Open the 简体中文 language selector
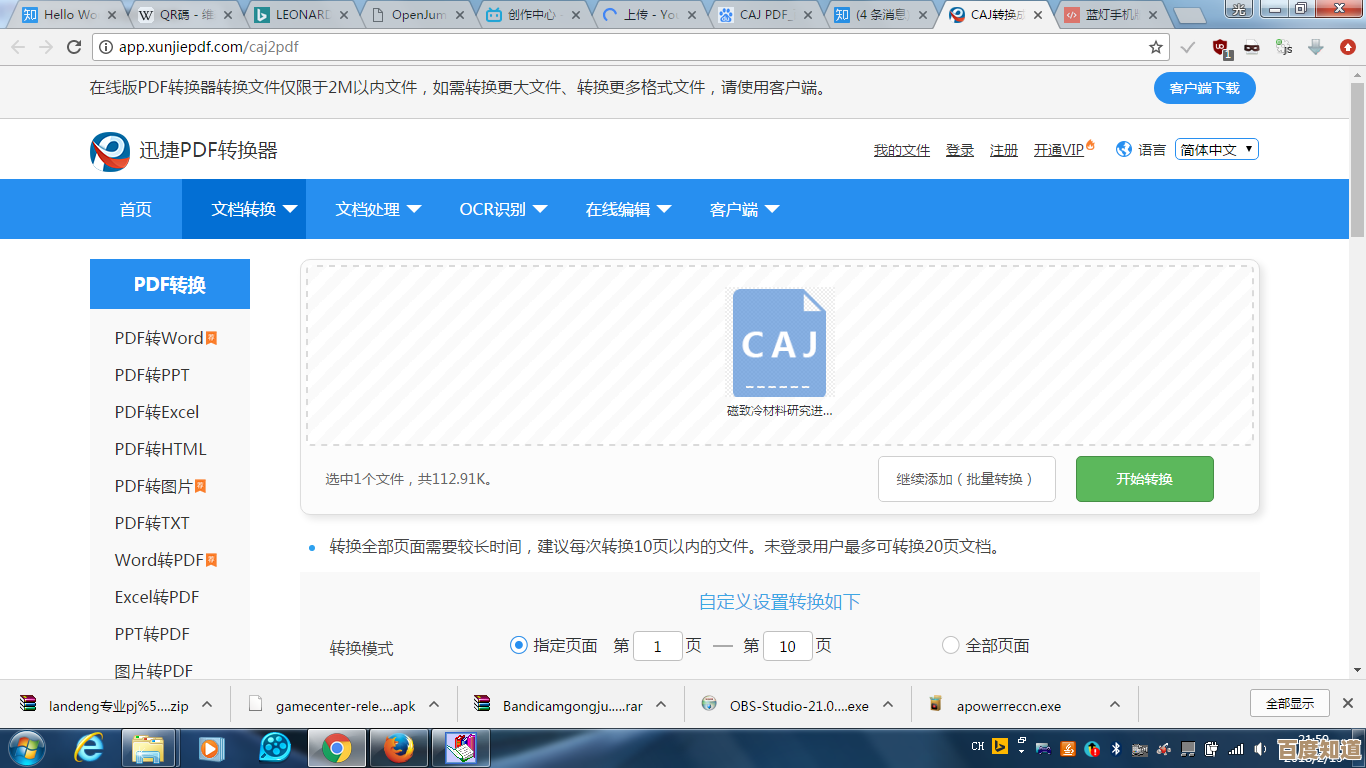Screen dimensions: 1366x768 [x=1216, y=149]
